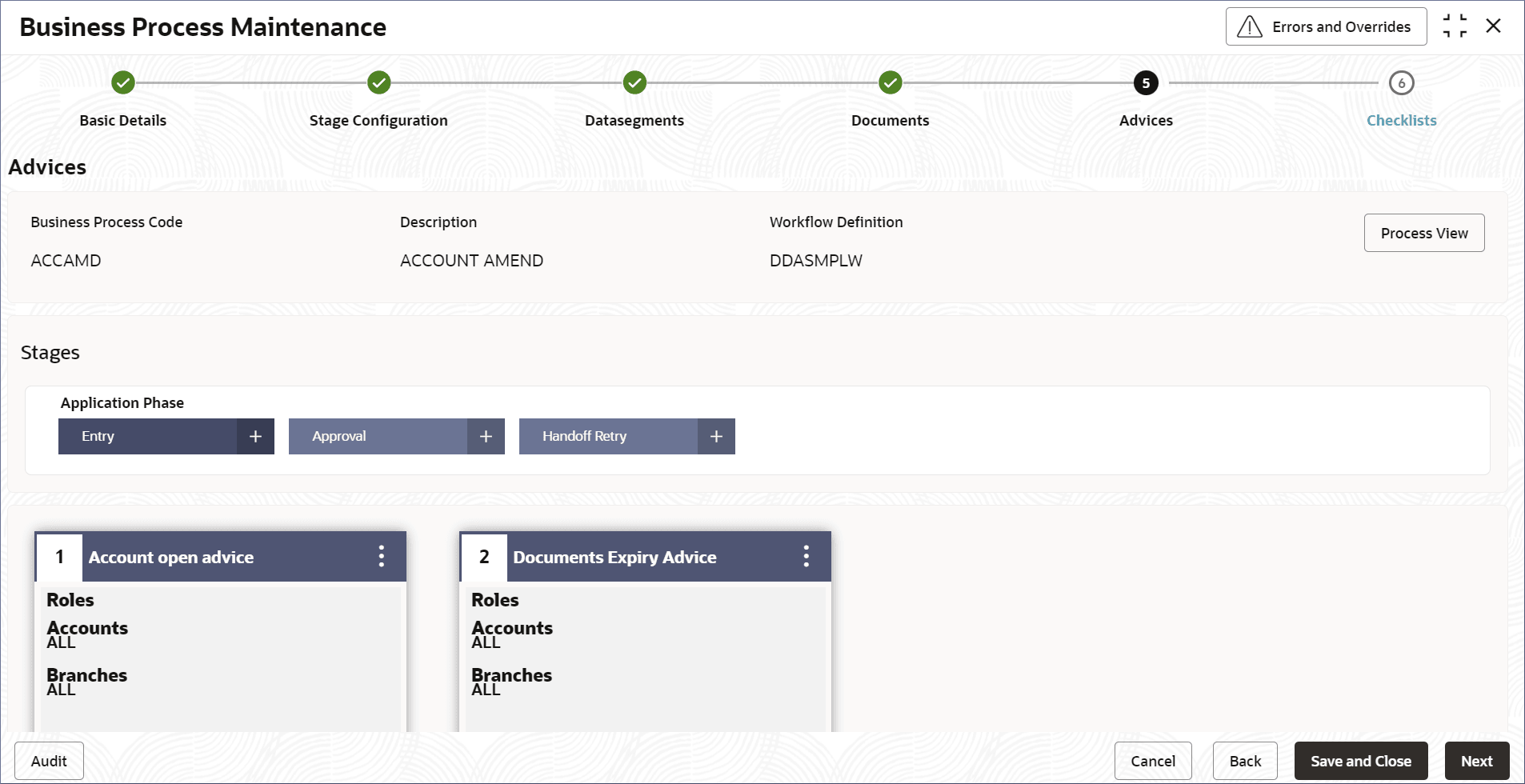1525x784 pixels.
Task: Click the collapse window icon
Action: point(1455,26)
